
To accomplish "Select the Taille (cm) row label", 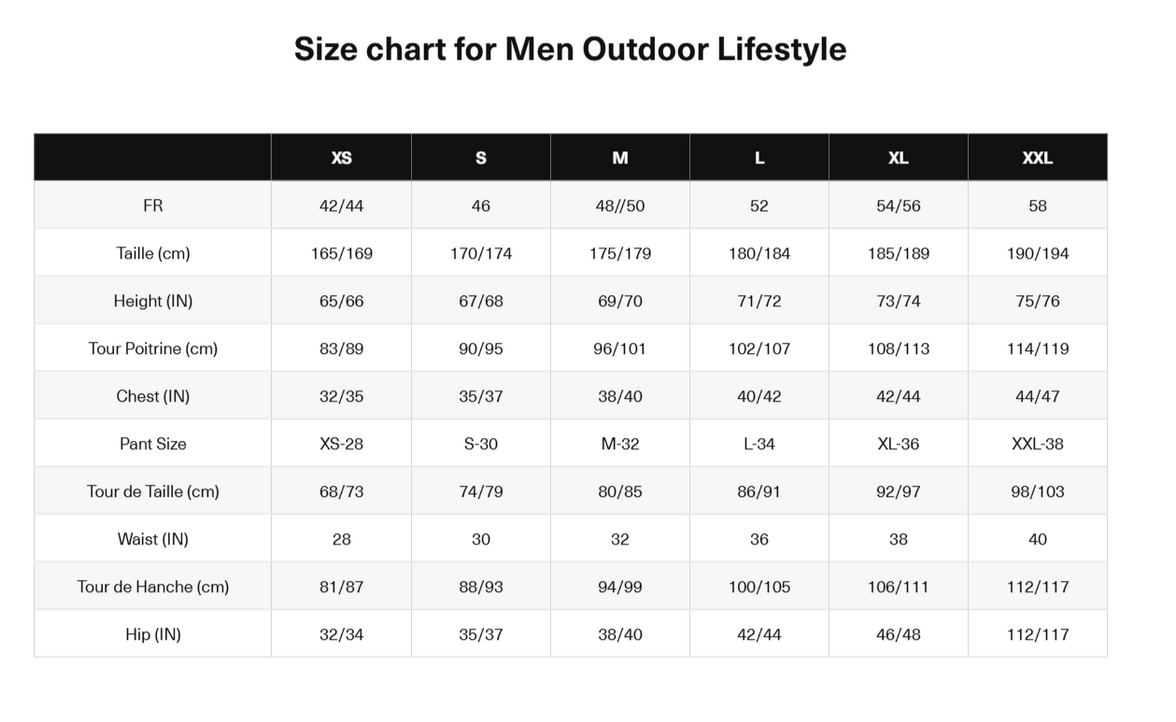I will tap(153, 253).
